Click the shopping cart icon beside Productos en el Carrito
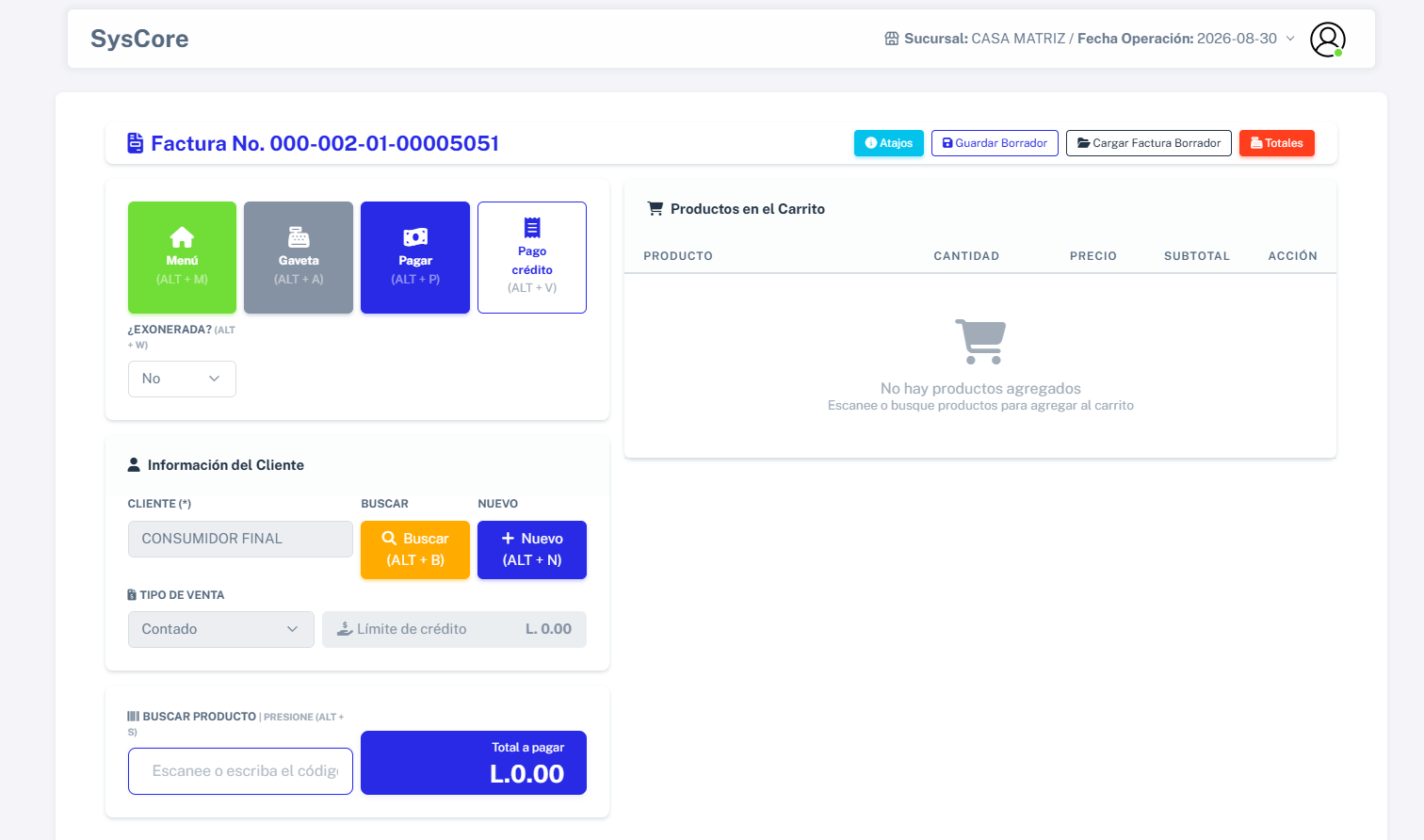The height and width of the screenshot is (840, 1424). 655,209
